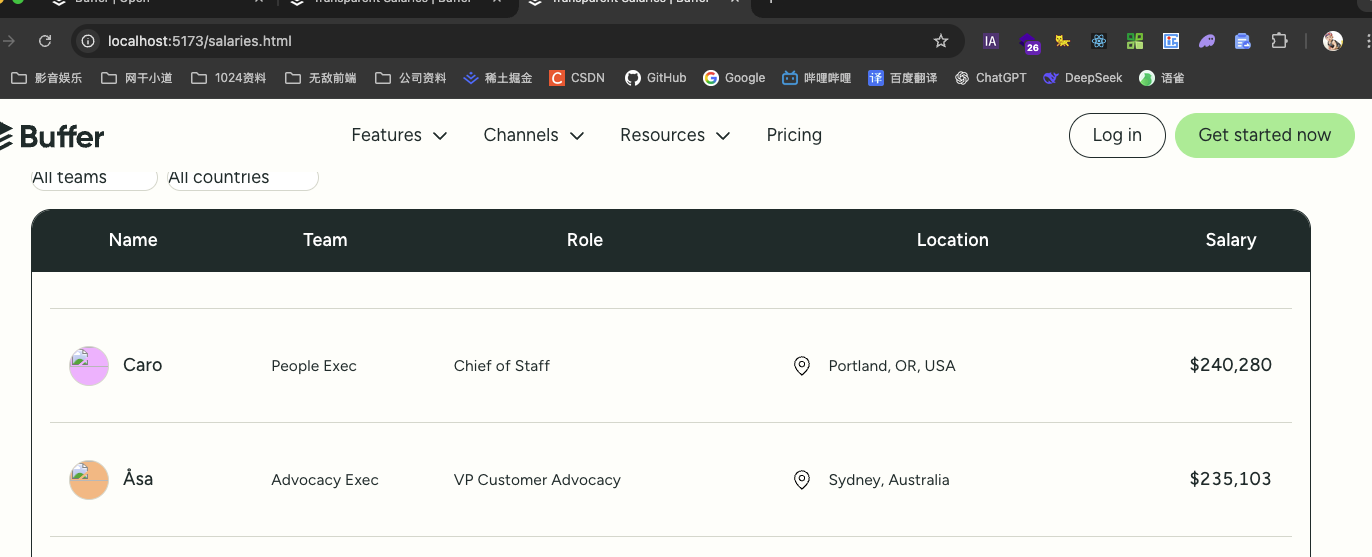The height and width of the screenshot is (557, 1372).
Task: Open the IA browser extension
Action: click(991, 41)
